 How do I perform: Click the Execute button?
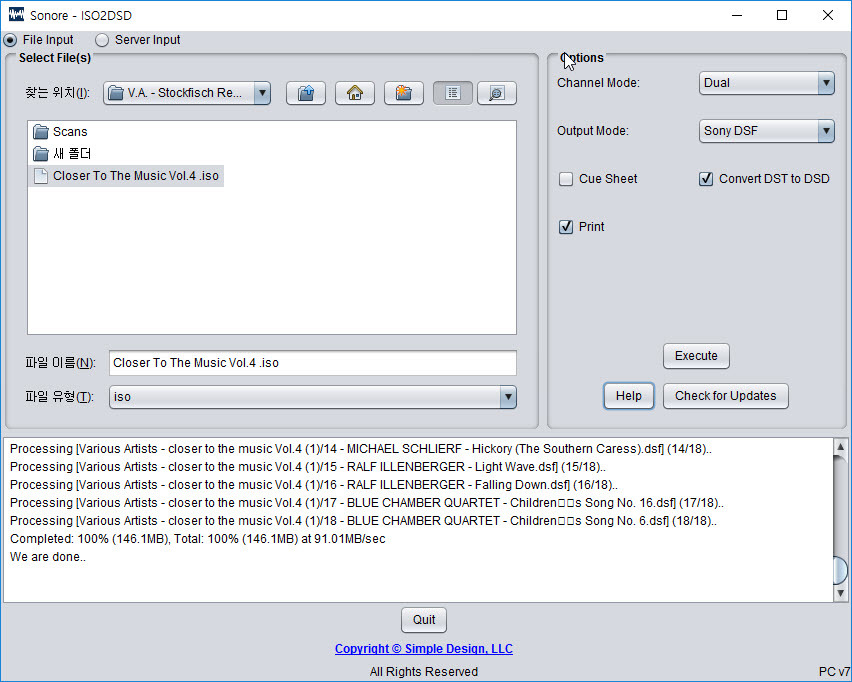coord(696,356)
